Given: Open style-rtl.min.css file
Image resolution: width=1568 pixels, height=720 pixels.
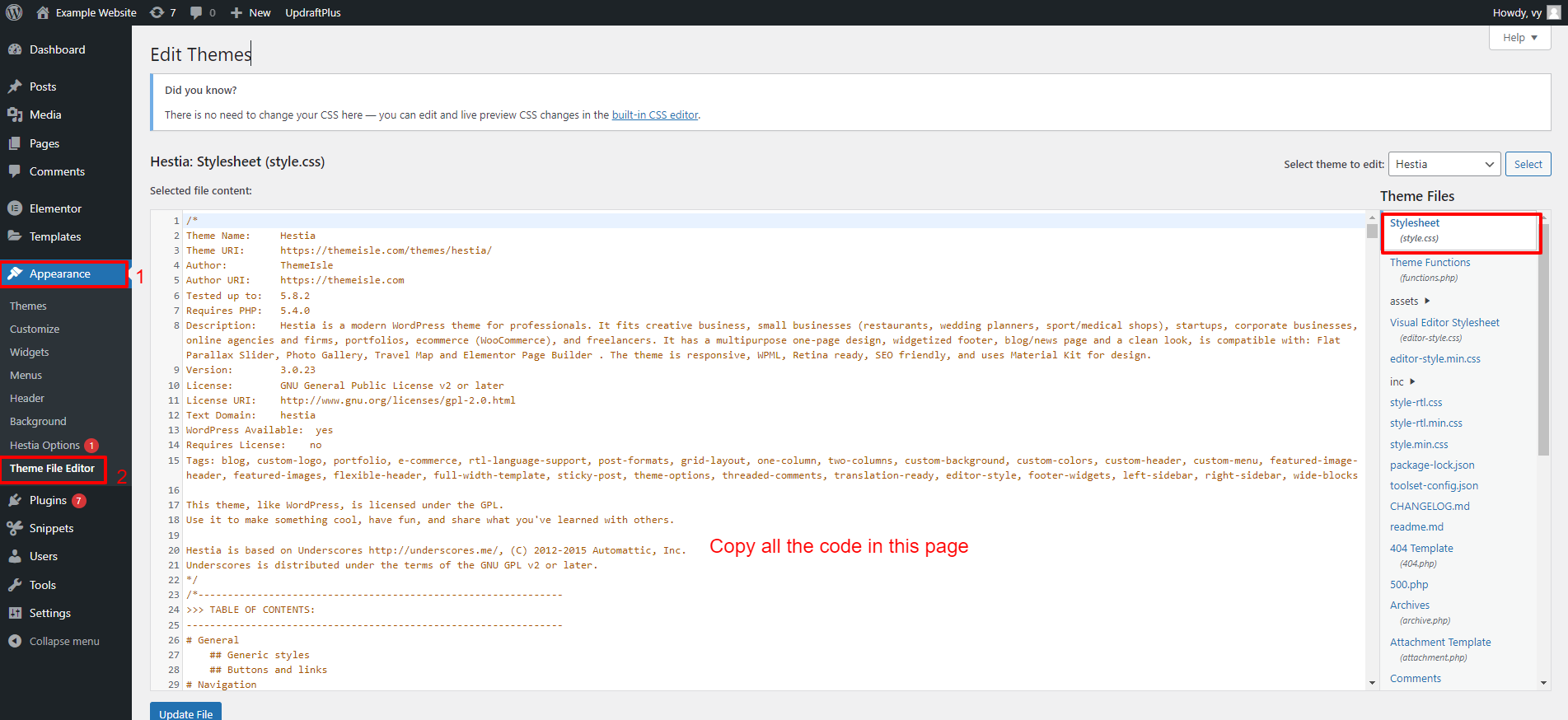Looking at the screenshot, I should [1425, 423].
